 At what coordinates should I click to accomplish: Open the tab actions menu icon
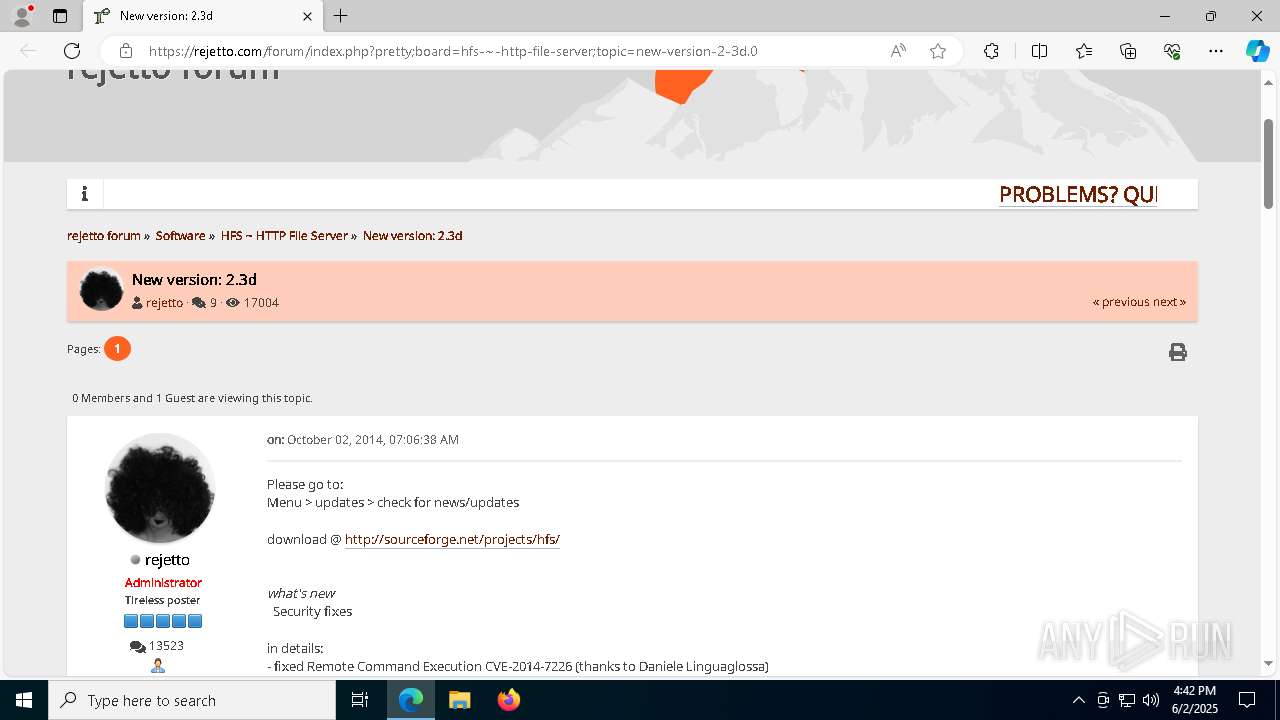tap(60, 16)
